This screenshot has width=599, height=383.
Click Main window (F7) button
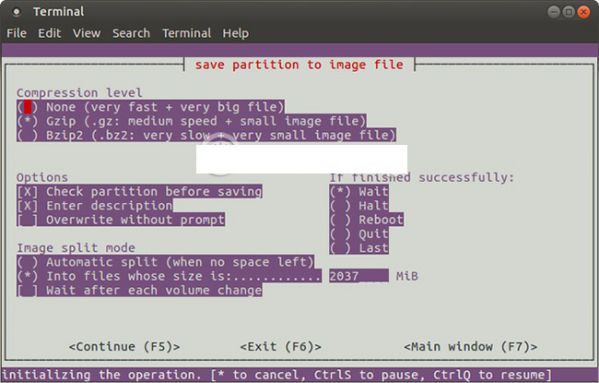(471, 347)
